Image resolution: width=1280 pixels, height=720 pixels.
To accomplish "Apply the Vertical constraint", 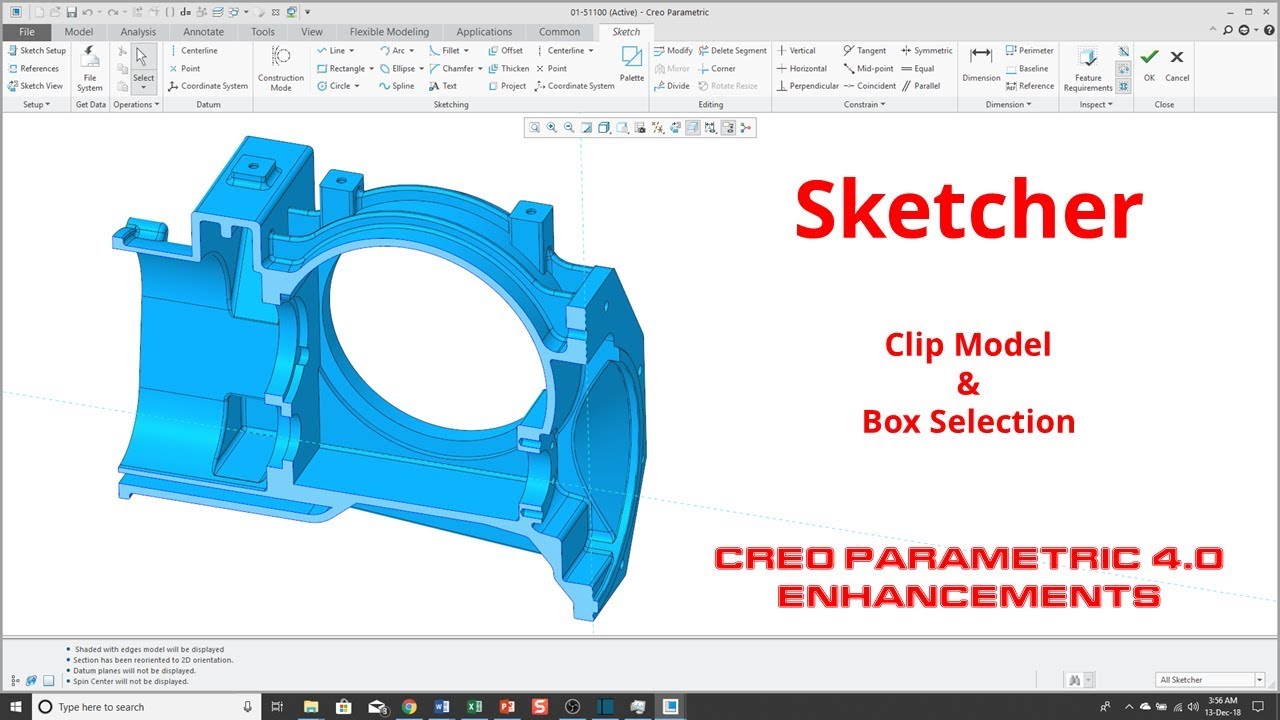I will click(x=796, y=50).
